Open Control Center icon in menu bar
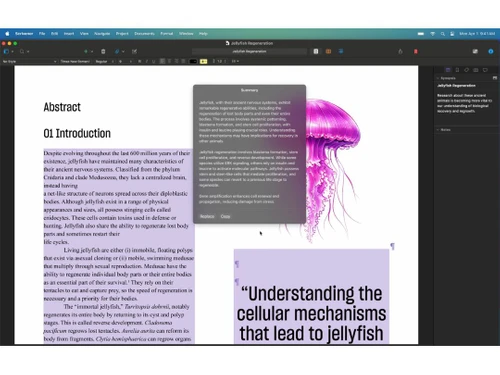 (x=452, y=34)
